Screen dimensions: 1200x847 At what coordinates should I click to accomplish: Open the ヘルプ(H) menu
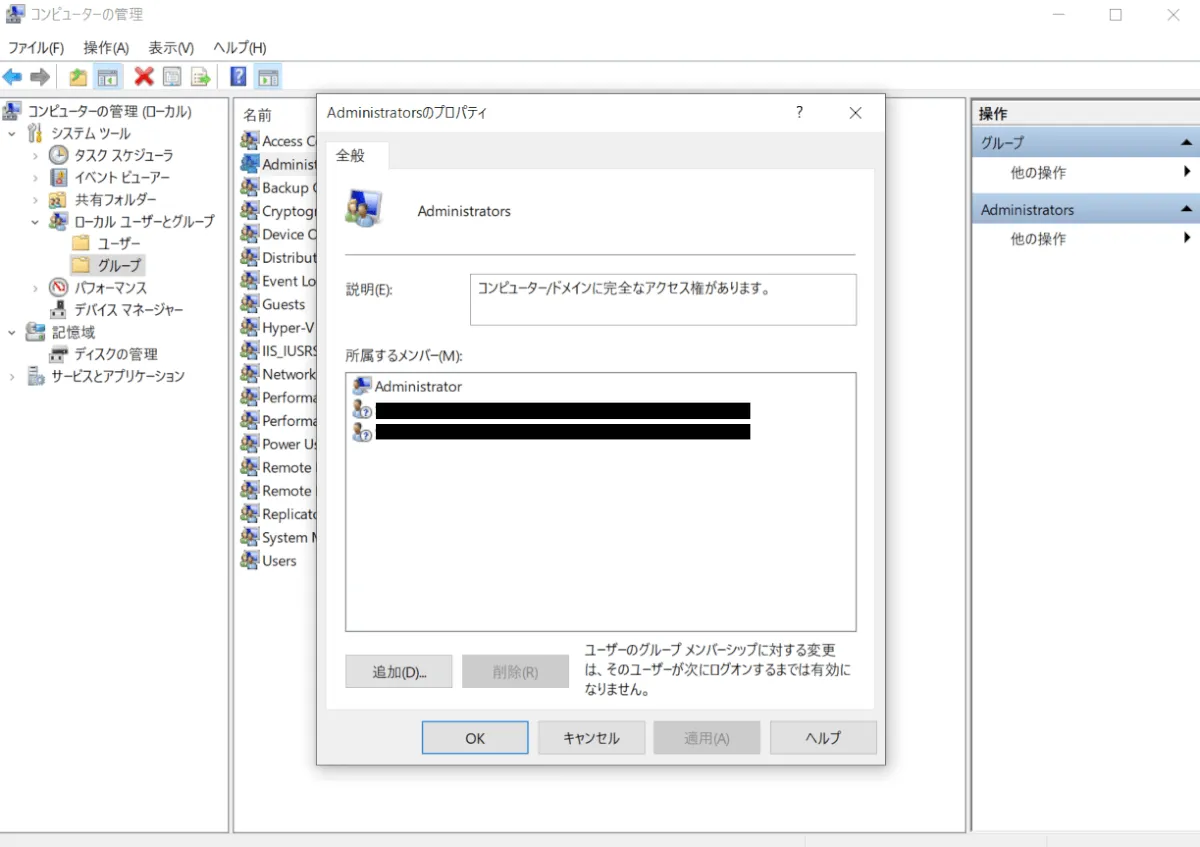[239, 47]
